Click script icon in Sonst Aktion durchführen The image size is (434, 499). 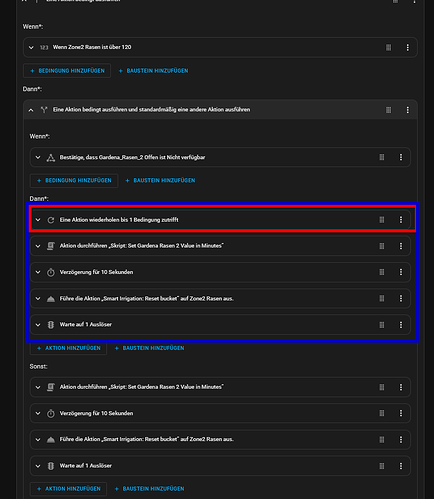pyautogui.click(x=51, y=387)
